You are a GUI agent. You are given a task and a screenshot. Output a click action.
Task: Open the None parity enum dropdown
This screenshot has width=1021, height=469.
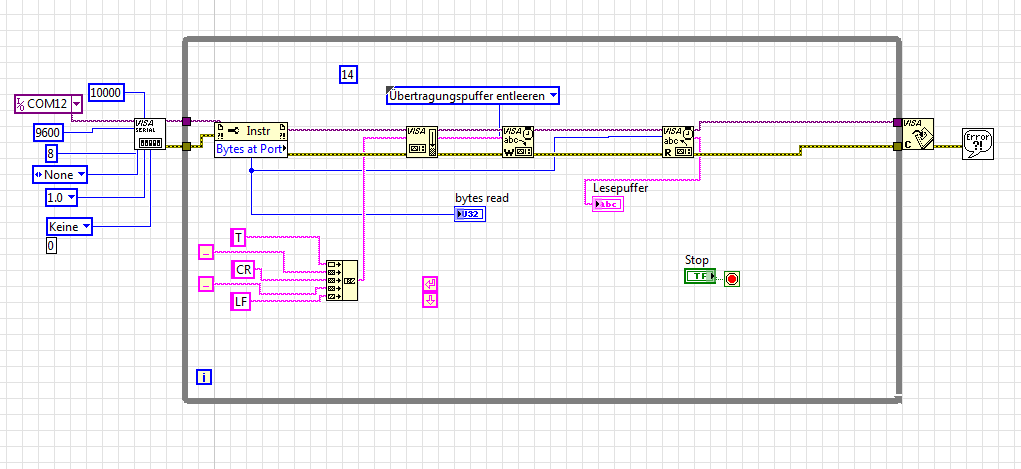click(x=81, y=175)
